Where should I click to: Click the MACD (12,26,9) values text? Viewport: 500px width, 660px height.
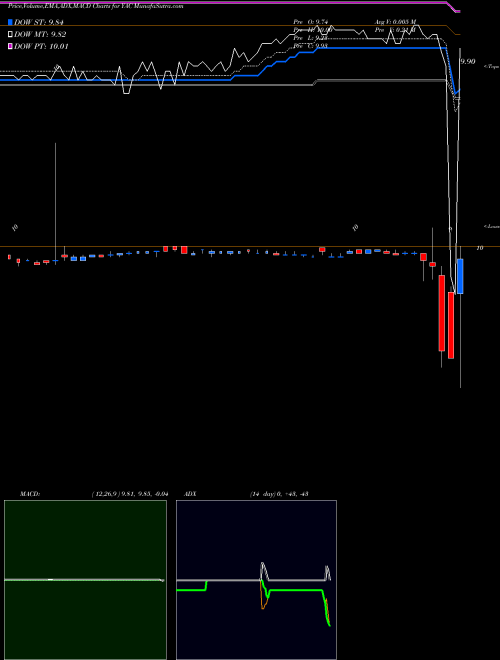pyautogui.click(x=130, y=494)
